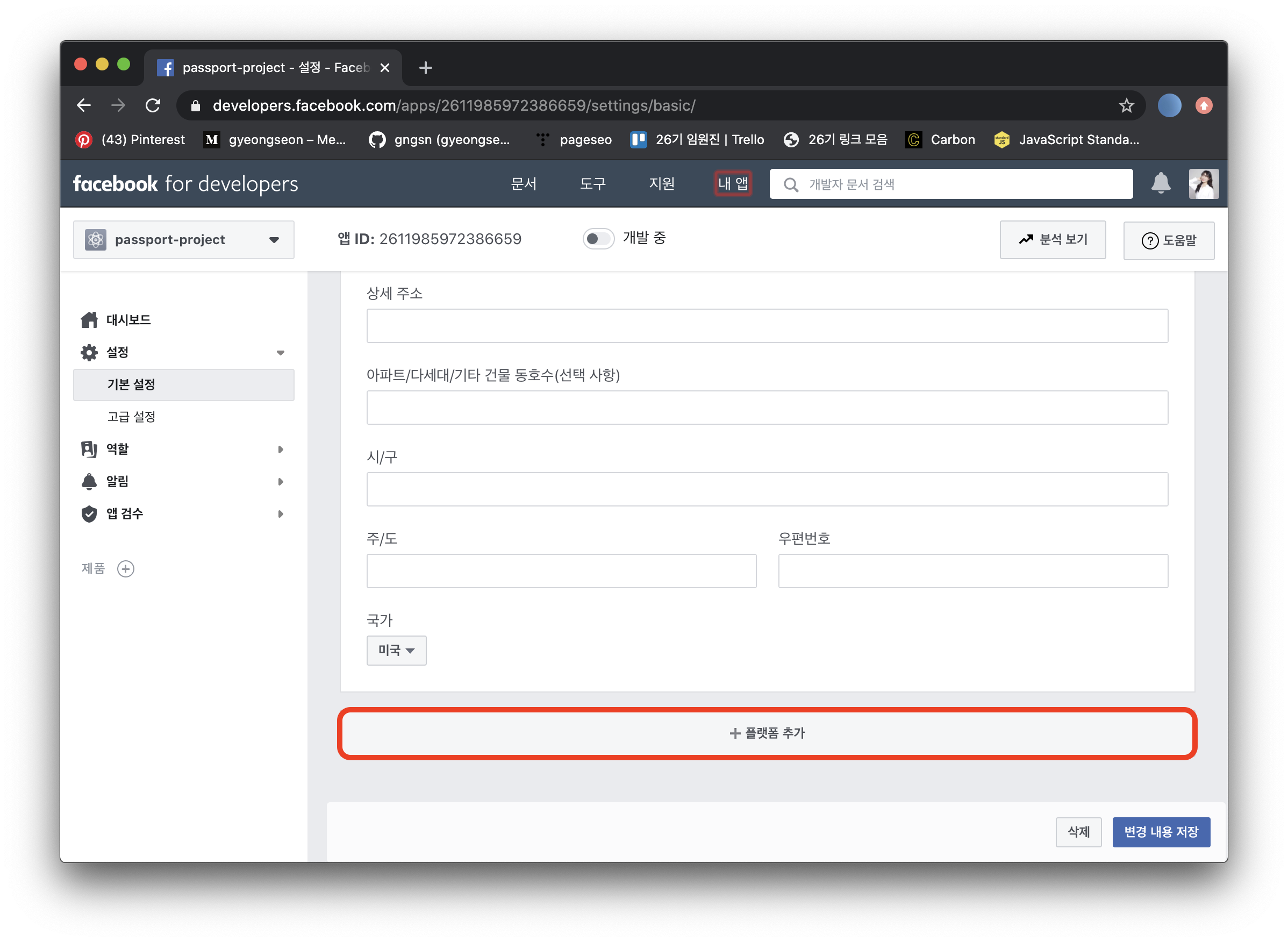Click 플랫폼 추가 button
Image resolution: width=1288 pixels, height=942 pixels.
point(767,733)
